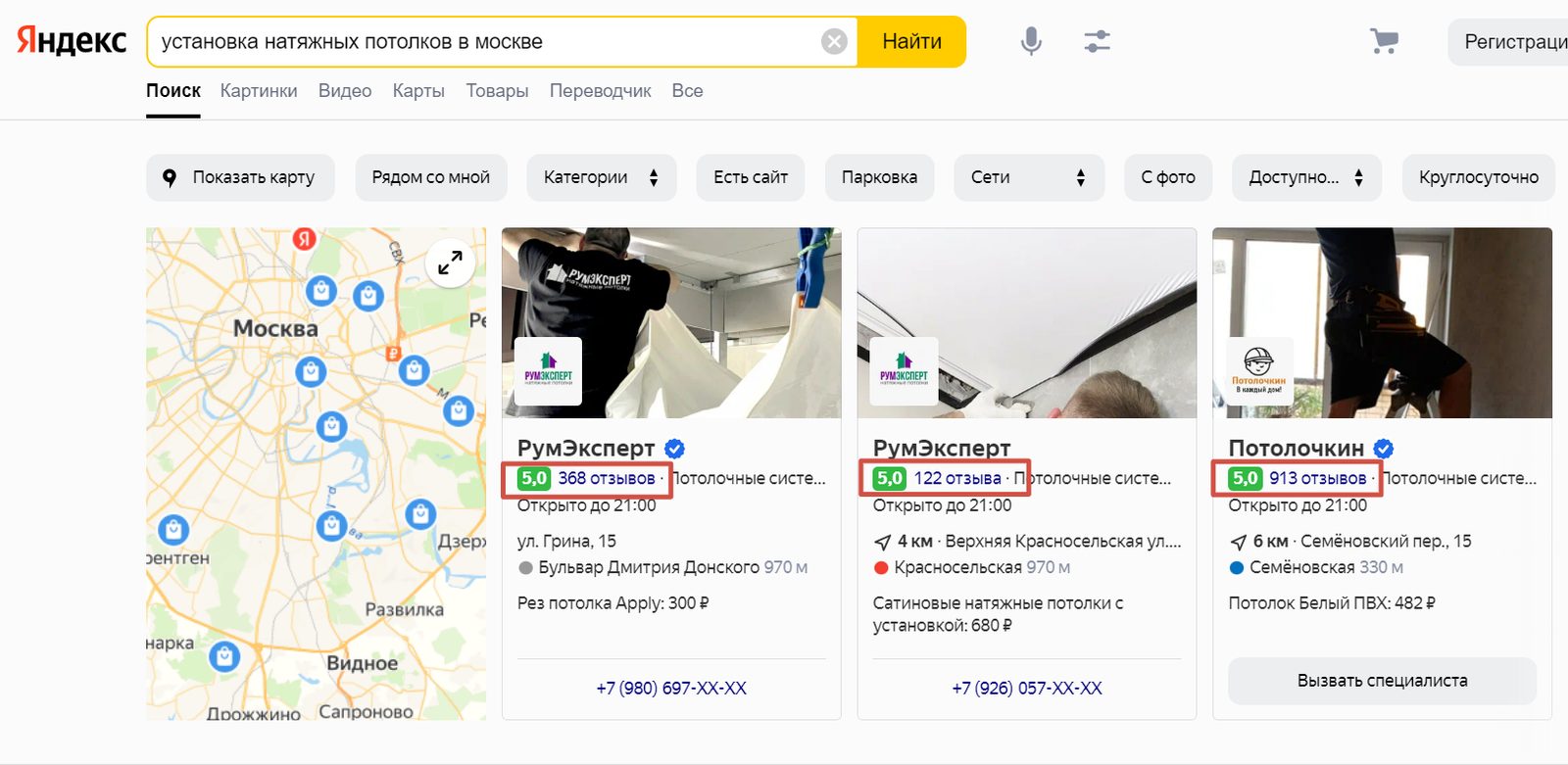Switch to the "Карты" tab
Image resolution: width=1568 pixels, height=765 pixels.
[x=418, y=91]
